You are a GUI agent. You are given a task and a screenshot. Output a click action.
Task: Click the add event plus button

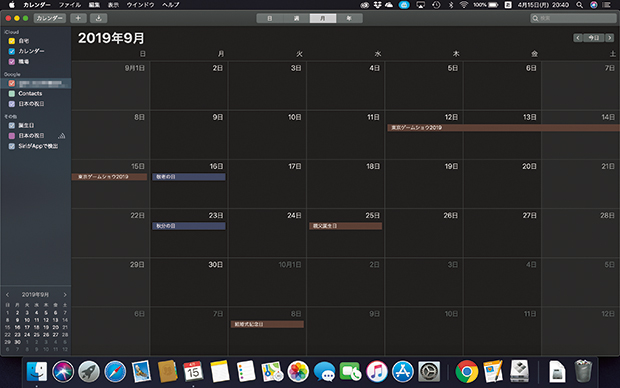78,18
